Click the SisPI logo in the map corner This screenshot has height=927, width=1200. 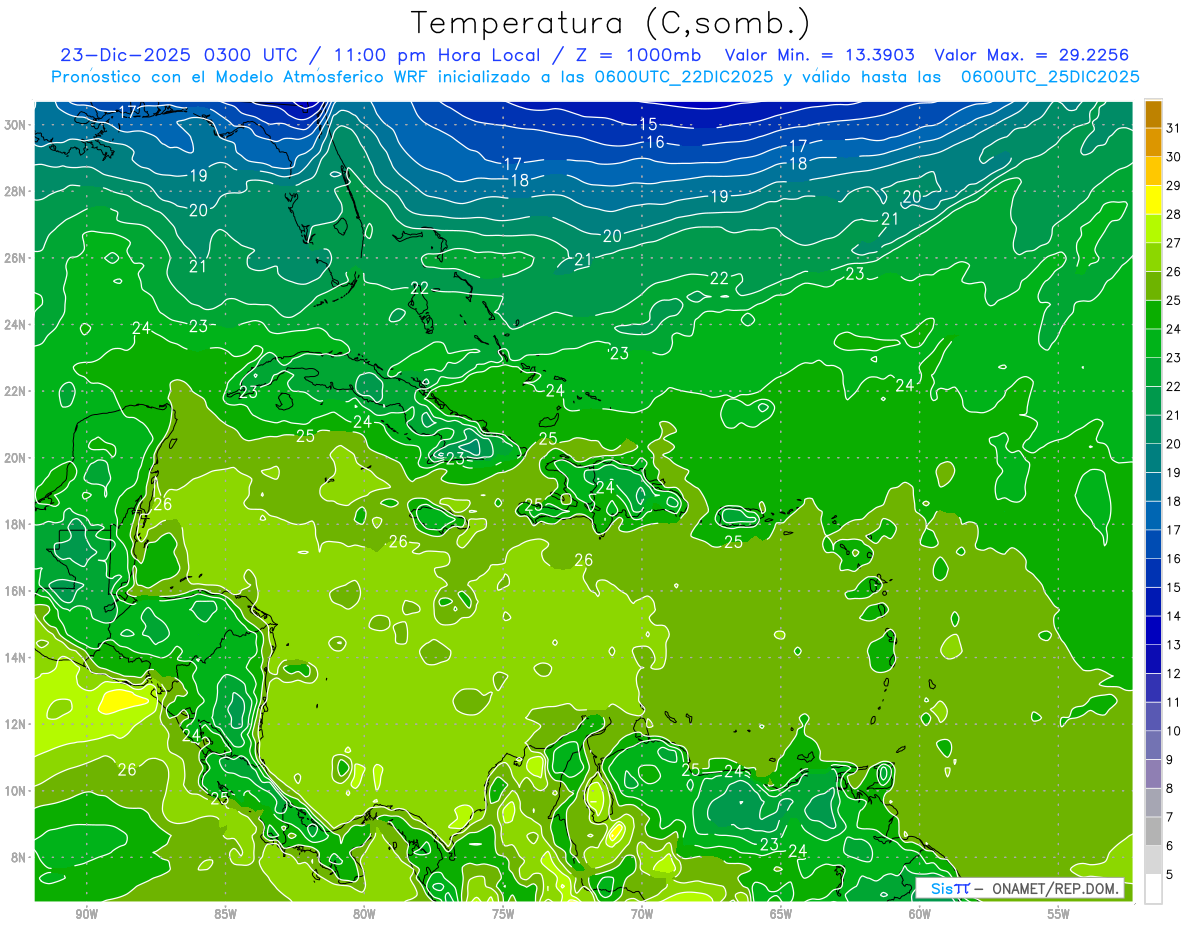(949, 888)
